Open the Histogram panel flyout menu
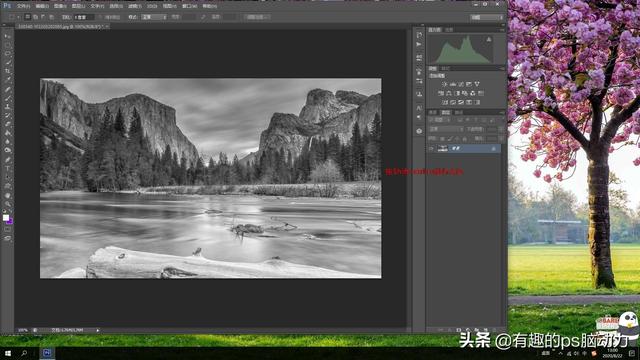 (x=502, y=30)
